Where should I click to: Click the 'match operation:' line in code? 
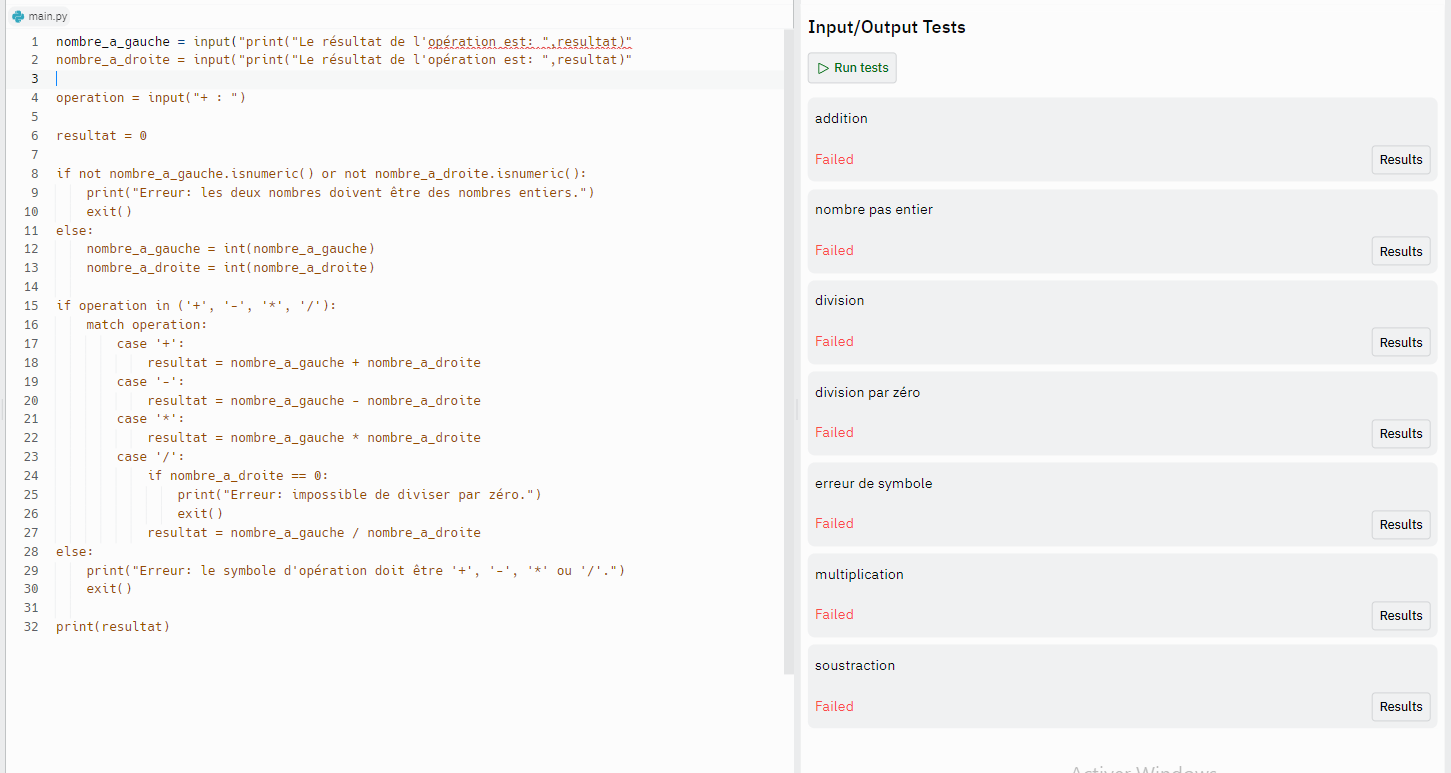(x=146, y=325)
